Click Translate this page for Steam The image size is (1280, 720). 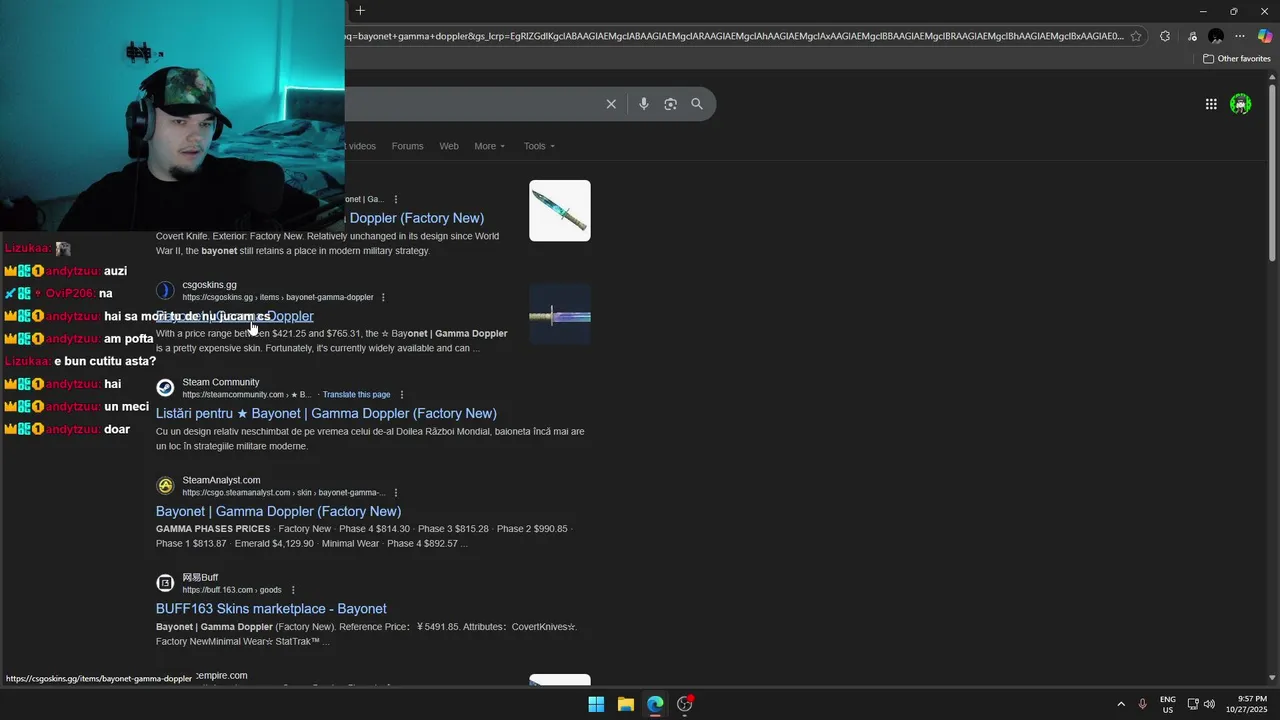(356, 395)
